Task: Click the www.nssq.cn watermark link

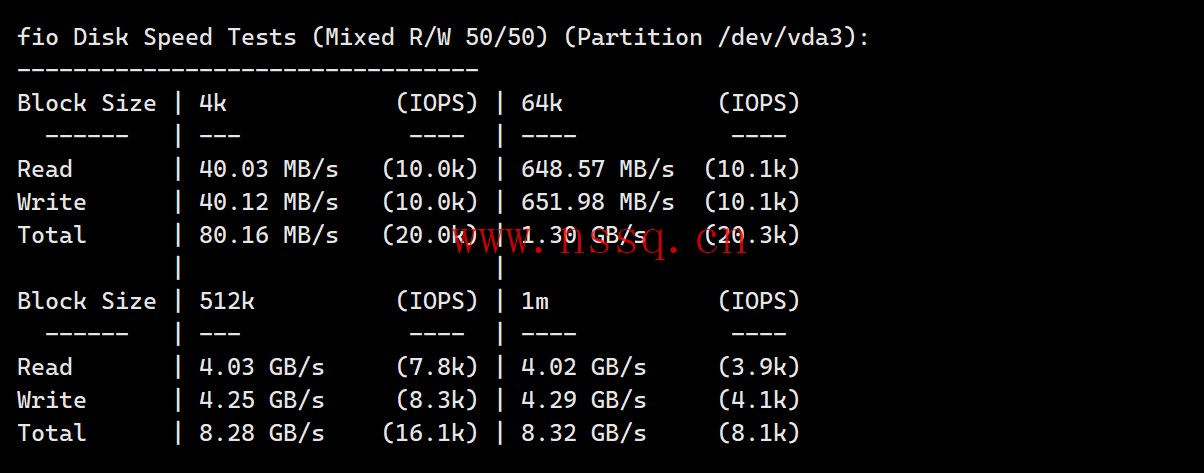Action: [x=600, y=240]
